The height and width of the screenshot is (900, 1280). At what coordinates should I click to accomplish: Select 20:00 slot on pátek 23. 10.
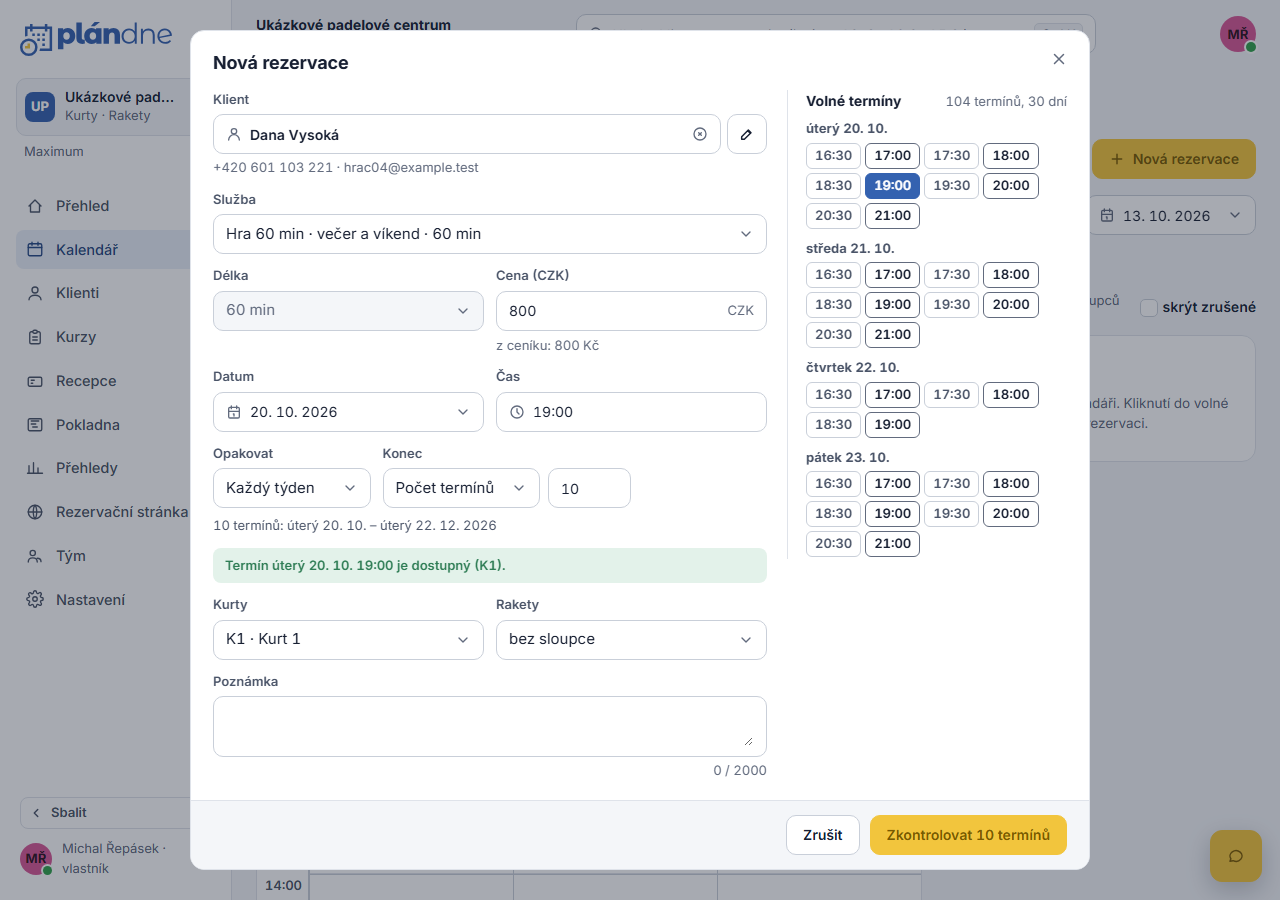click(1011, 513)
